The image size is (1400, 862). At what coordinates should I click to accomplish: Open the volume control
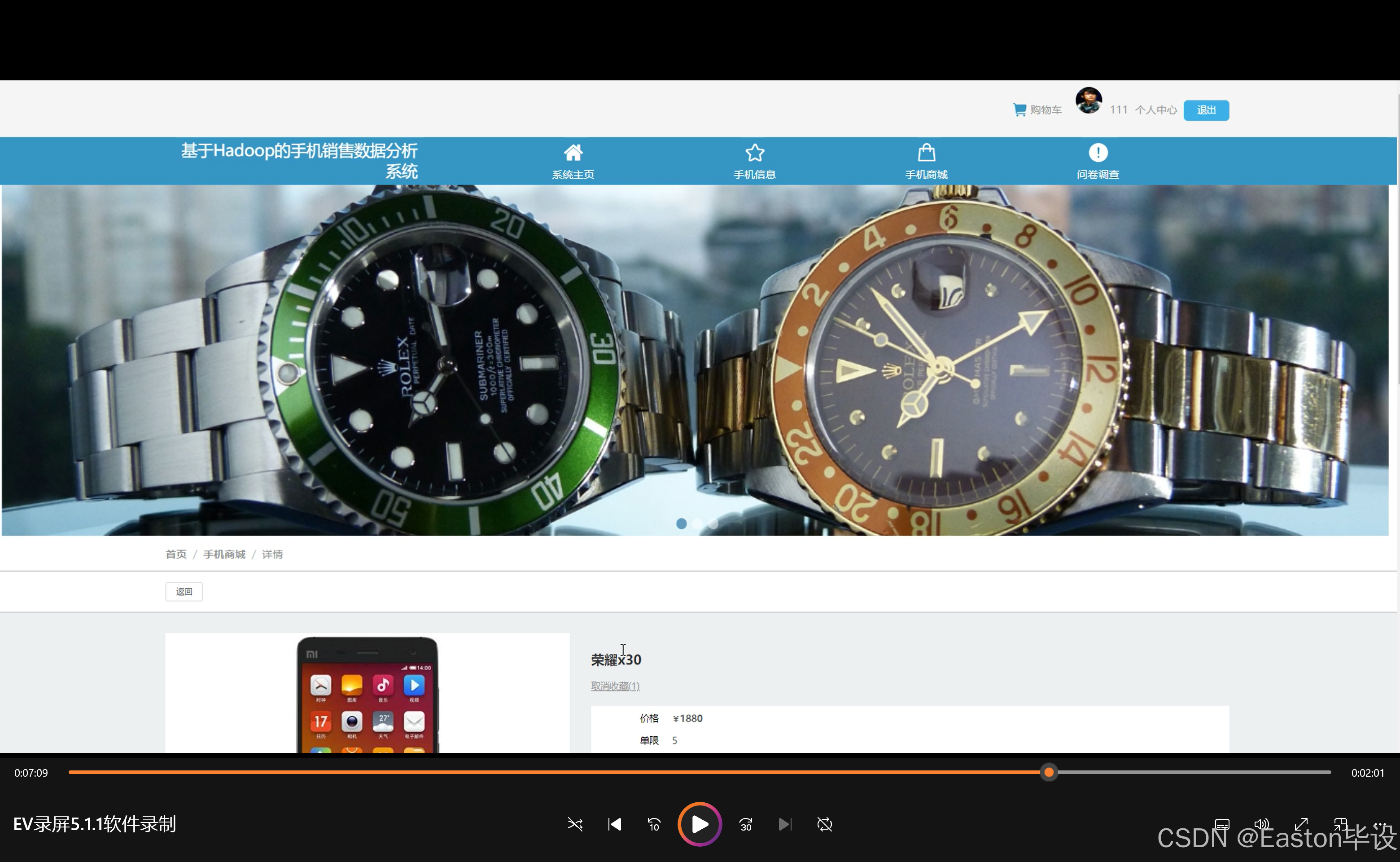pos(1261,824)
